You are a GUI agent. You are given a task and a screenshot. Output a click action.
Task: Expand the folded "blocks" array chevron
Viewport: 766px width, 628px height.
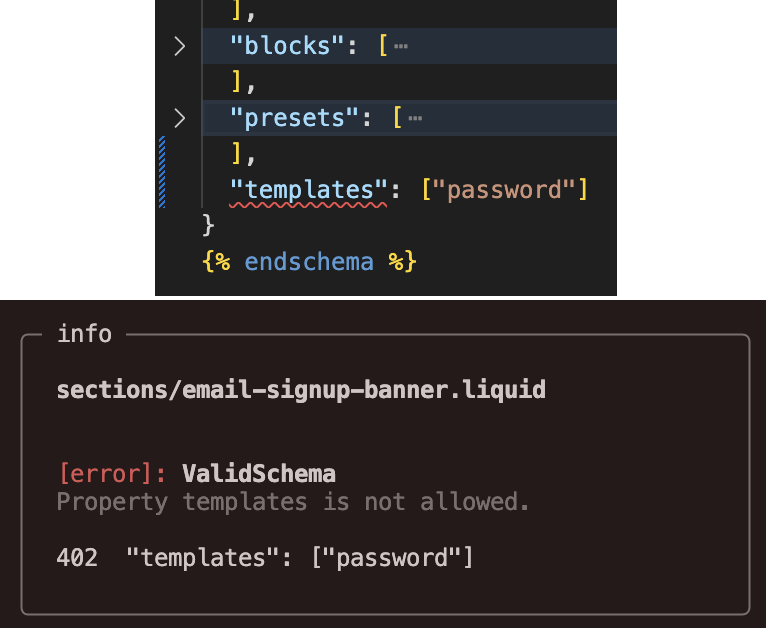tap(179, 46)
